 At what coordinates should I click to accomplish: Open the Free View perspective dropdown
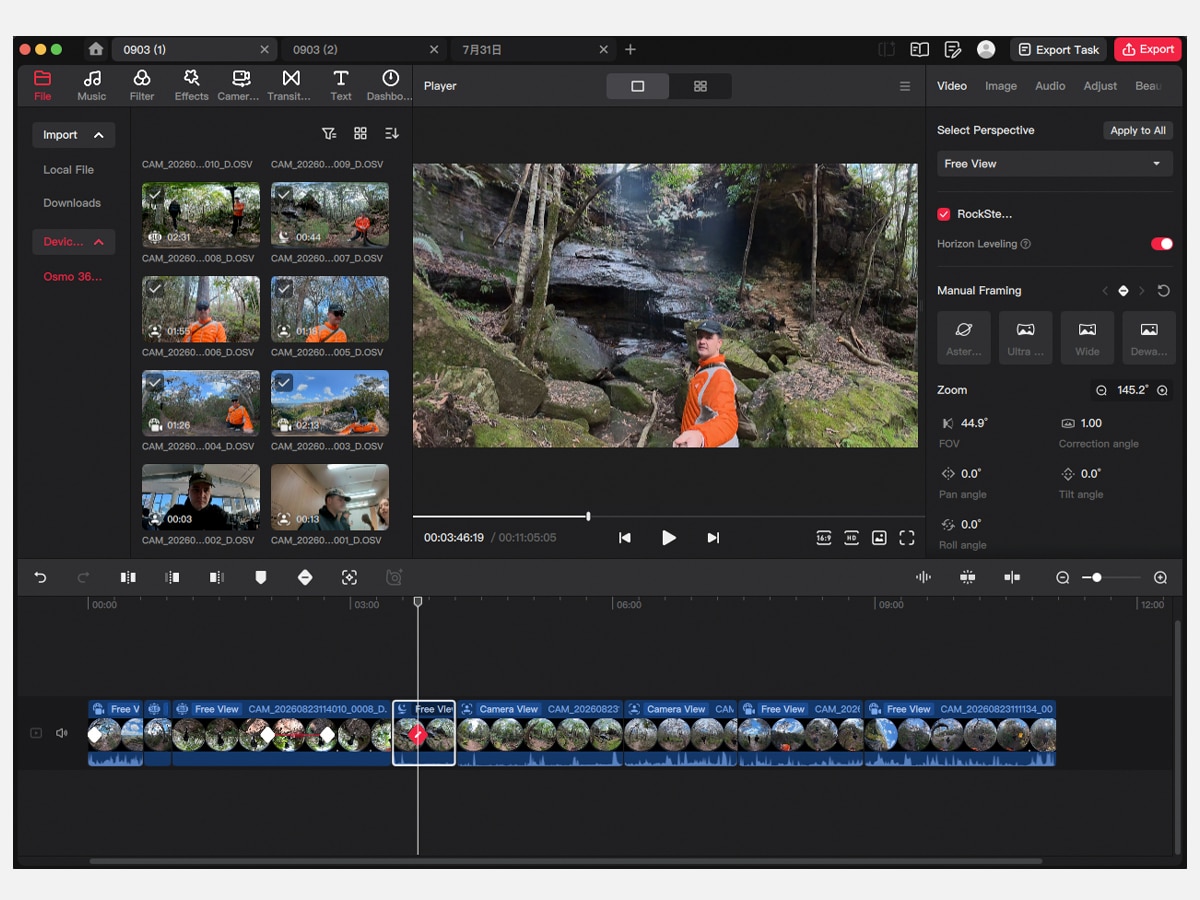click(1055, 164)
